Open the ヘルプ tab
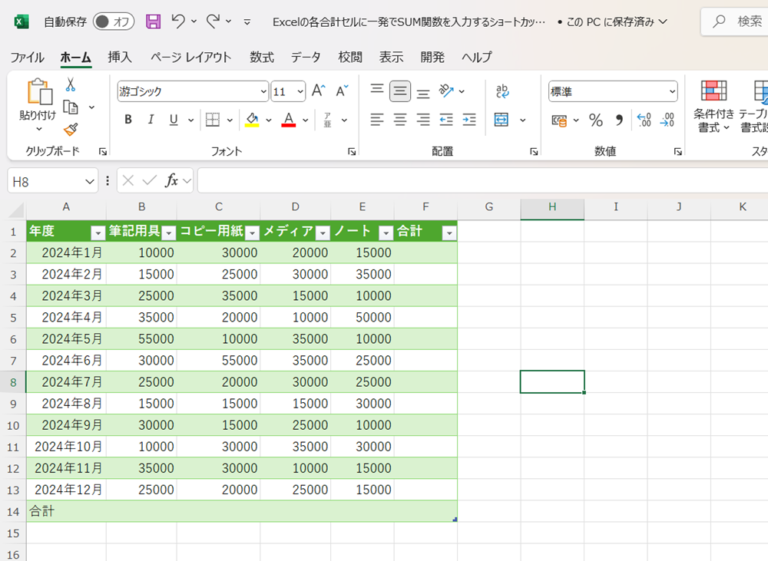768x561 pixels. pyautogui.click(x=477, y=57)
